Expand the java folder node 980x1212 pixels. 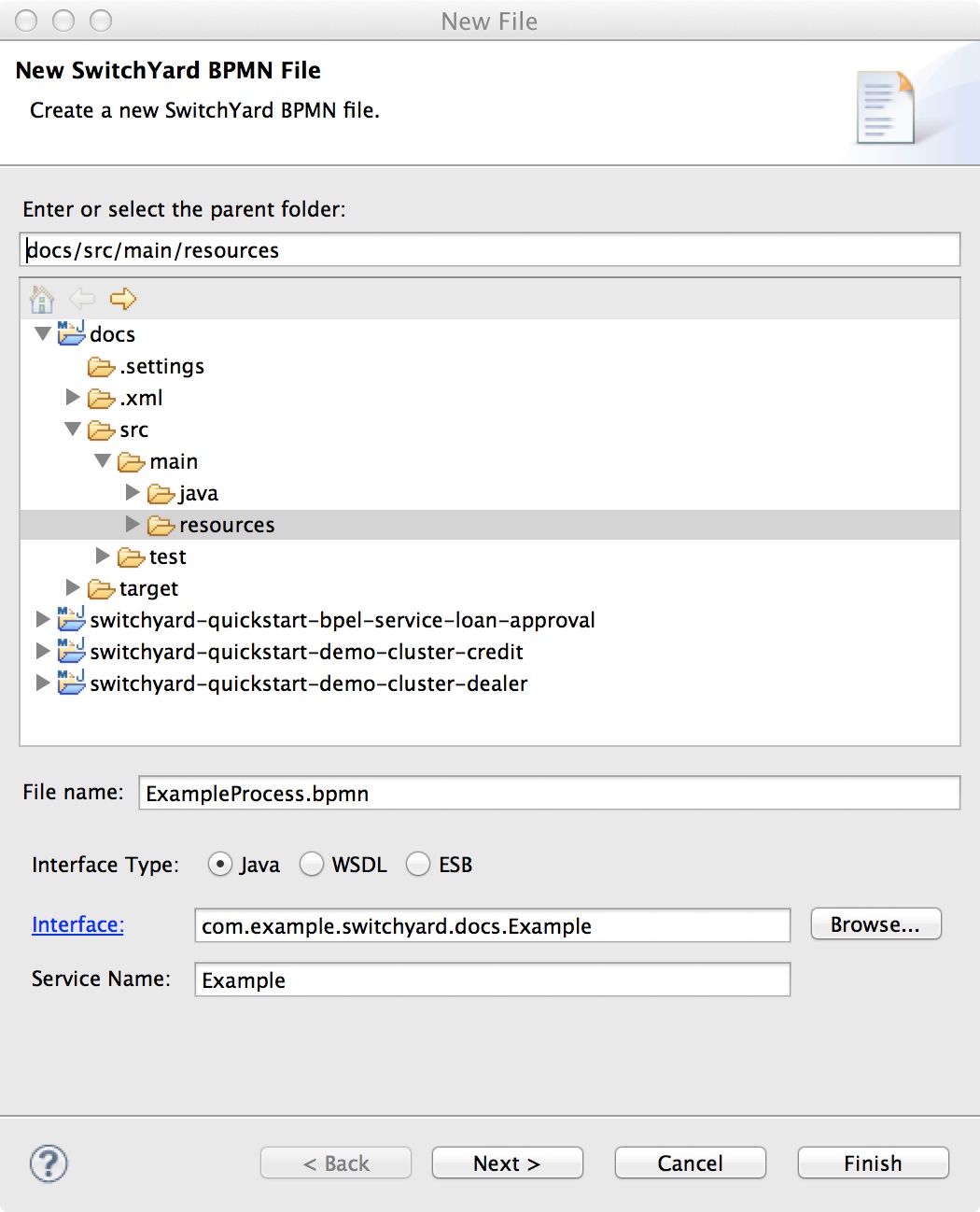tap(133, 493)
